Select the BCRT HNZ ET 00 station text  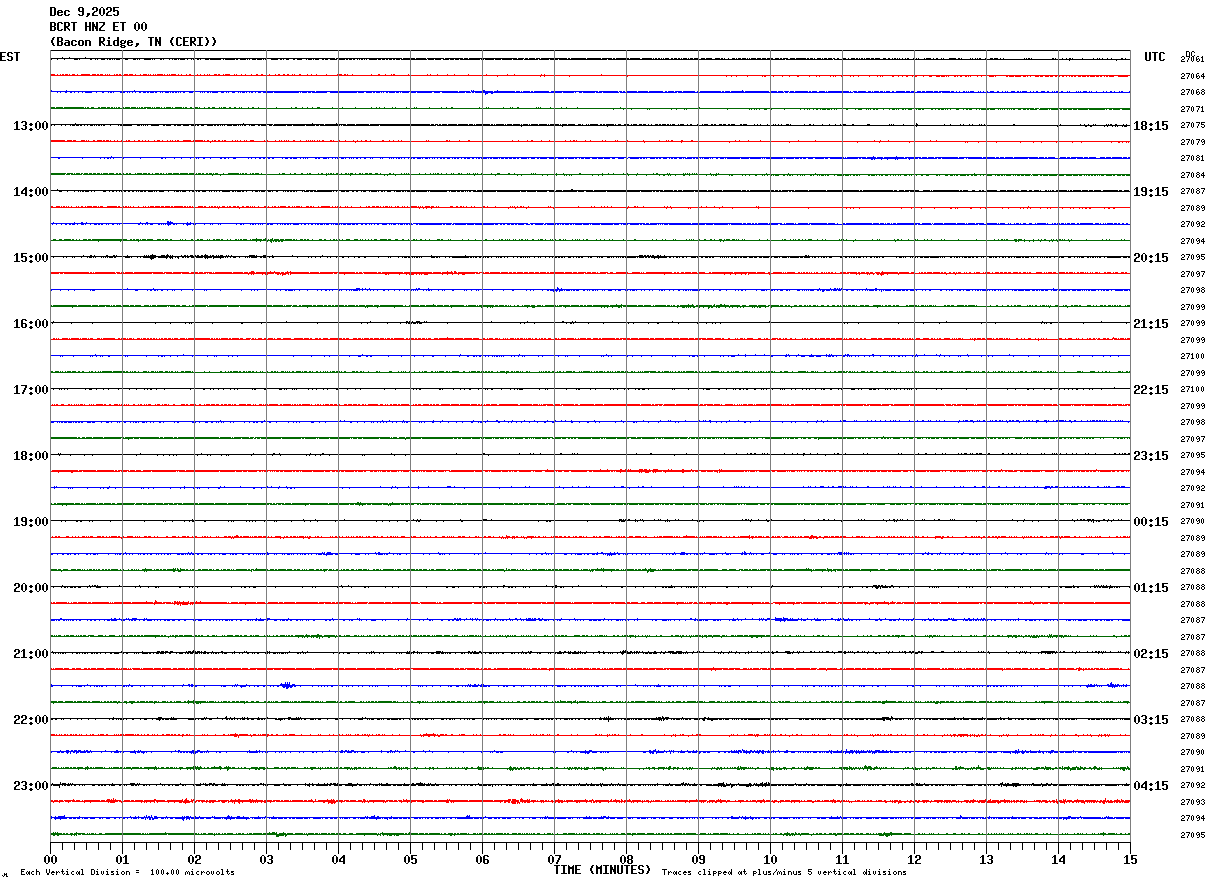pyautogui.click(x=98, y=27)
